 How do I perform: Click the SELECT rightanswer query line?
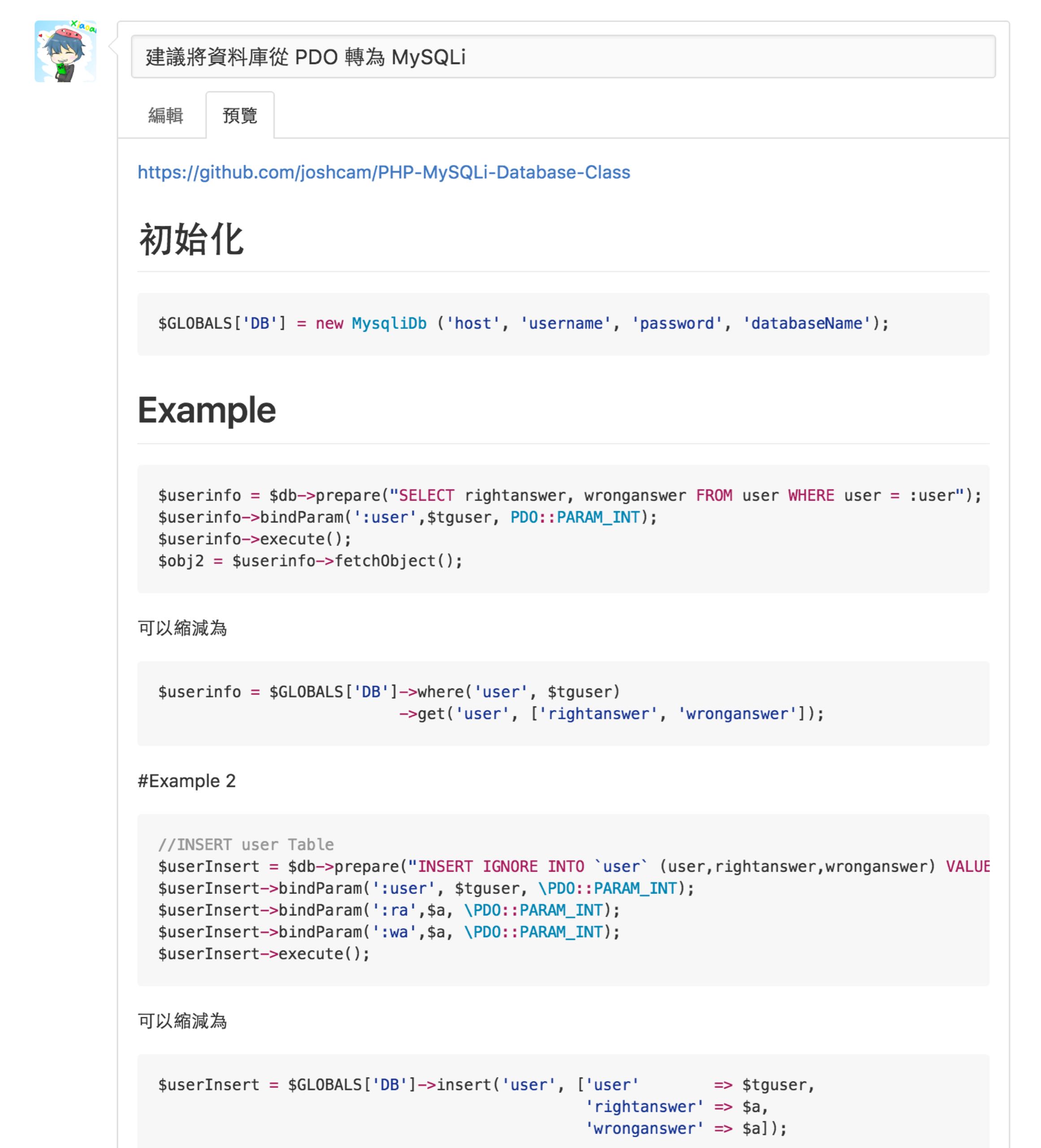point(569,496)
